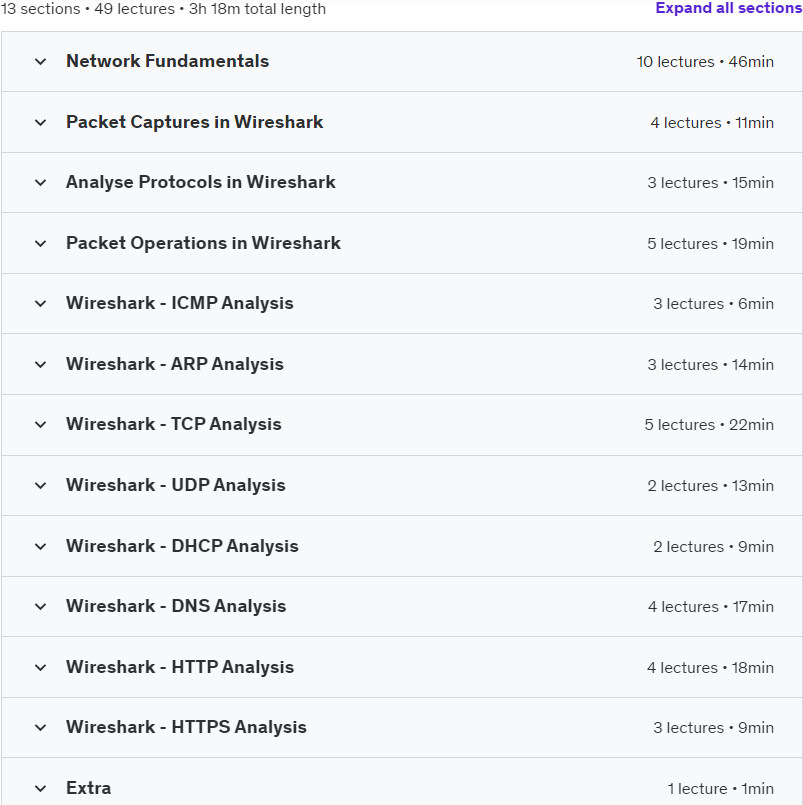The image size is (803, 805).
Task: Open Wireshark - UDP Analysis title
Action: [176, 485]
